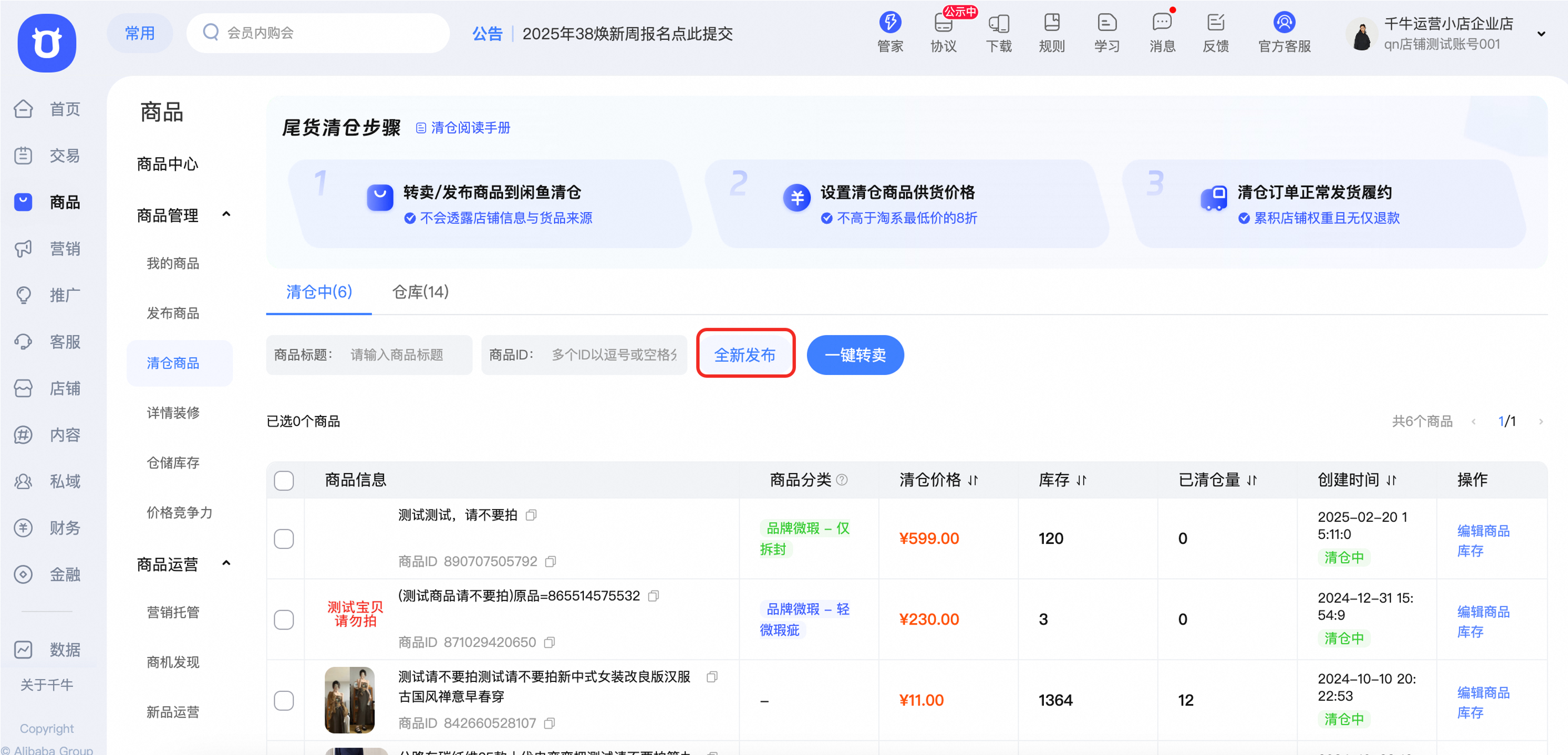
Task: Open 内容 in sidebar
Action: tap(47, 435)
